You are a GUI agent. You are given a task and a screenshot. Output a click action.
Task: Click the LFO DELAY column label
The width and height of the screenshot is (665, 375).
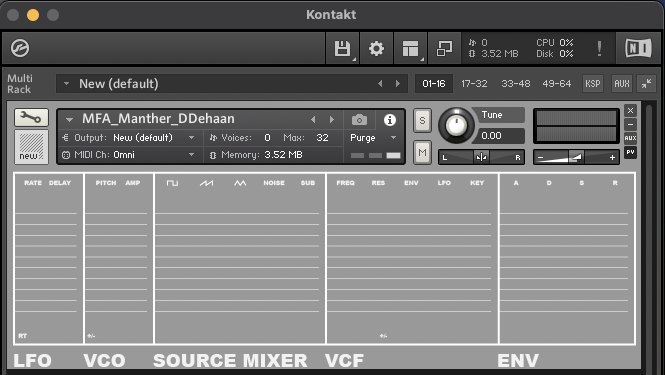tap(60, 183)
